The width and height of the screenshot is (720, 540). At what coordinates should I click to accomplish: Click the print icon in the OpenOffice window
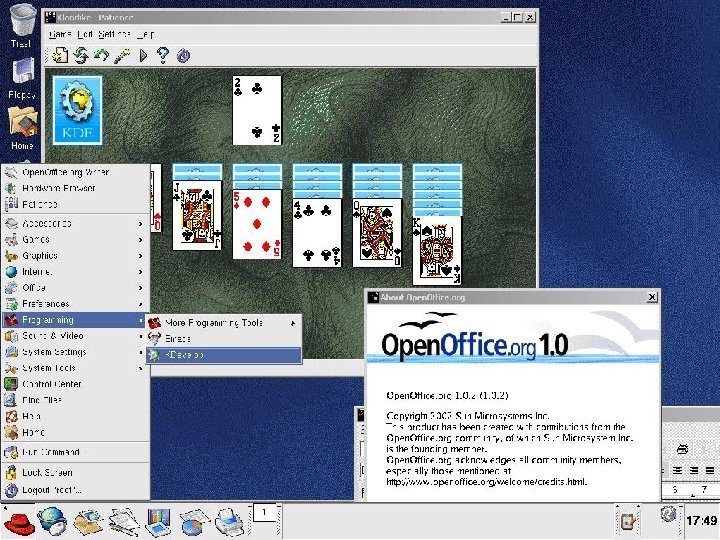pyautogui.click(x=682, y=449)
